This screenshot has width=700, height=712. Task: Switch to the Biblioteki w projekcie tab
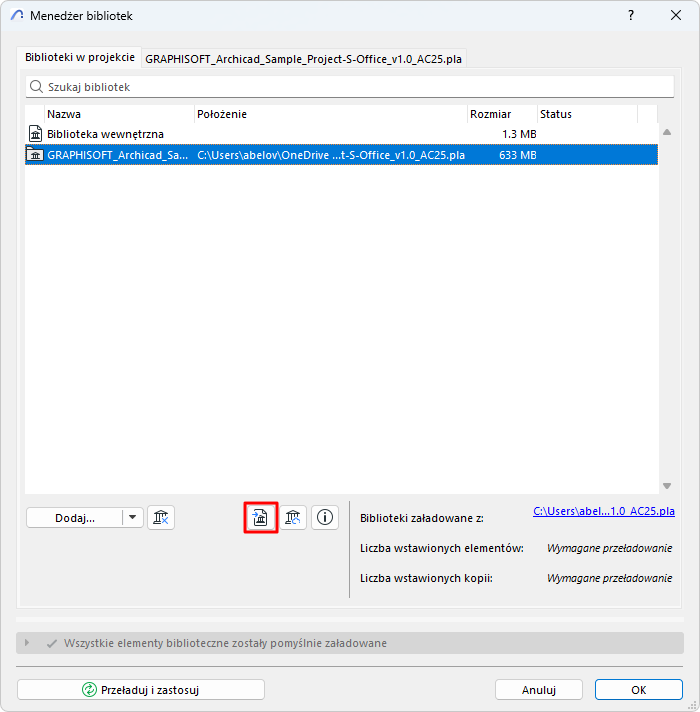[x=79, y=57]
